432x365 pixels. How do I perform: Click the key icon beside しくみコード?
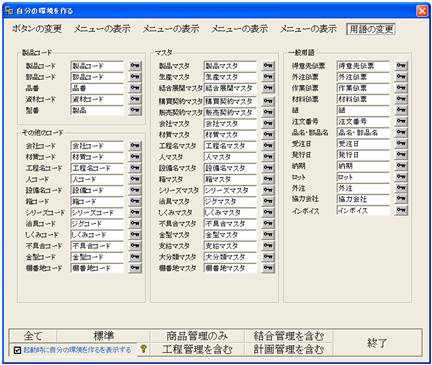135,235
